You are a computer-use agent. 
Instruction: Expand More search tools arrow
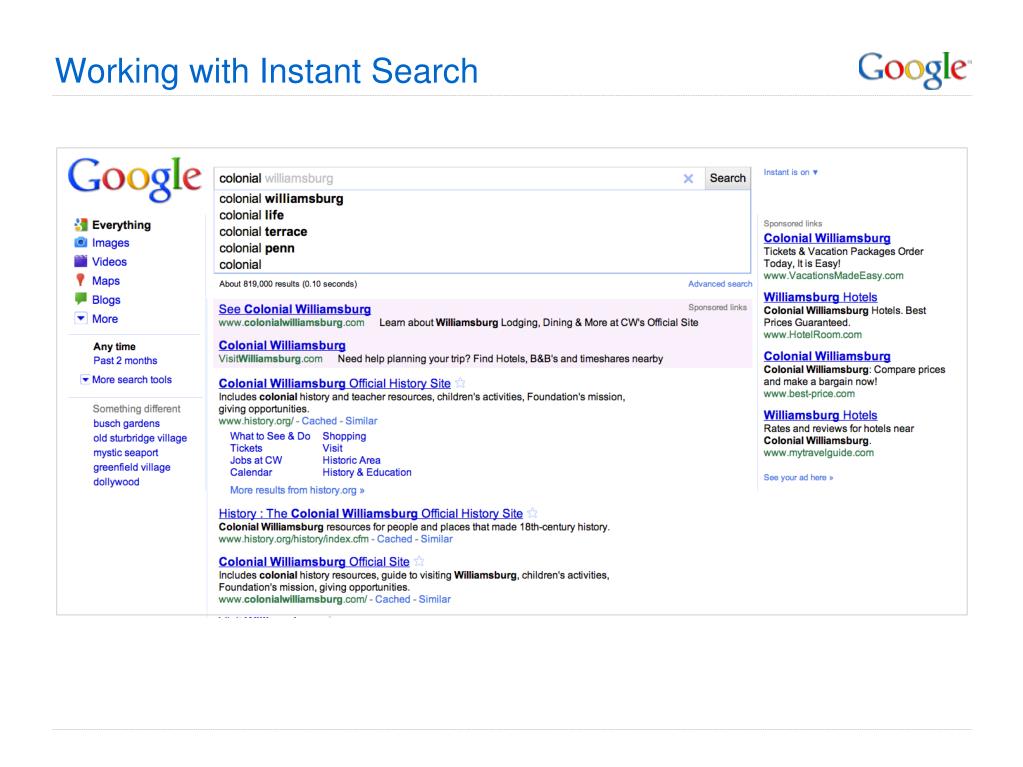tap(85, 380)
